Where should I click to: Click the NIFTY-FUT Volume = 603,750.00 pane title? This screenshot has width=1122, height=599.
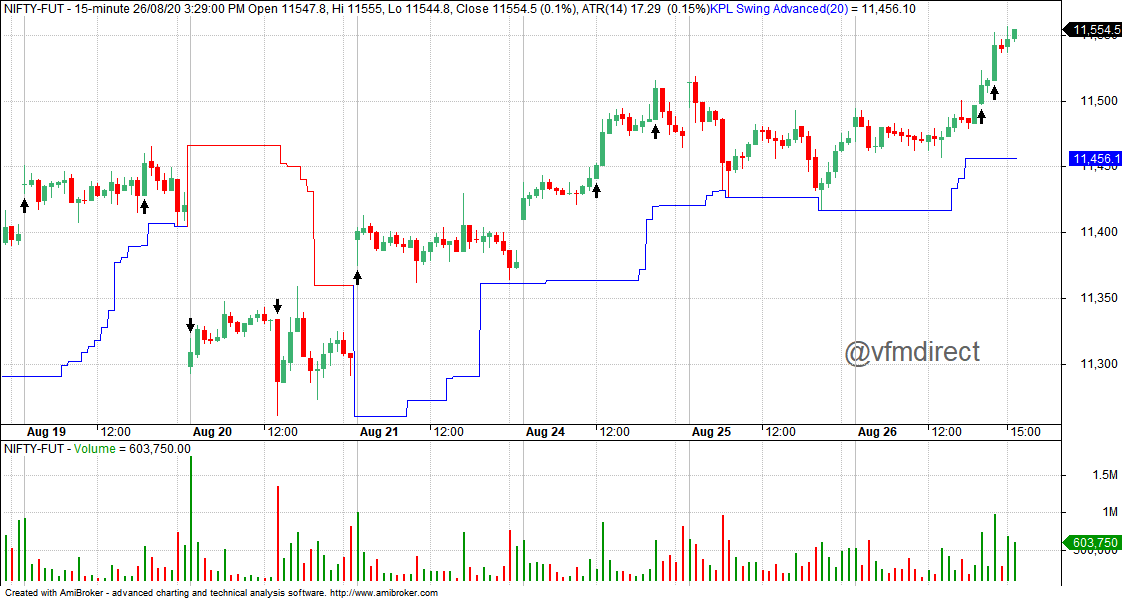coord(97,449)
